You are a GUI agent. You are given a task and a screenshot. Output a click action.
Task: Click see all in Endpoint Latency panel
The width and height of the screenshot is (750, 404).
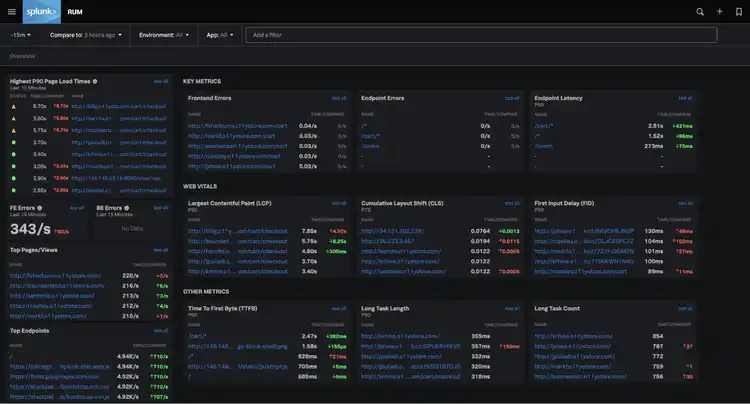click(685, 98)
